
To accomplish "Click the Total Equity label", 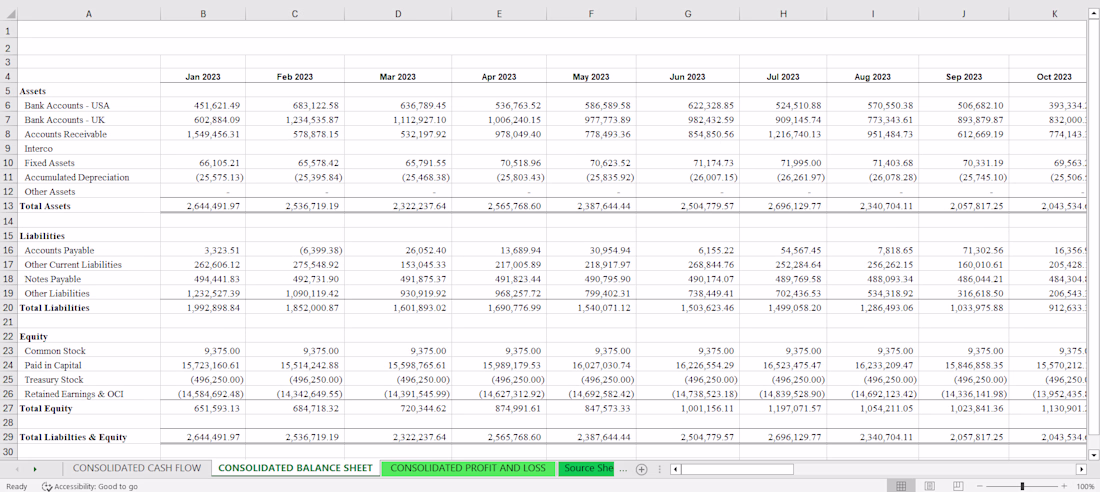I will tap(46, 408).
